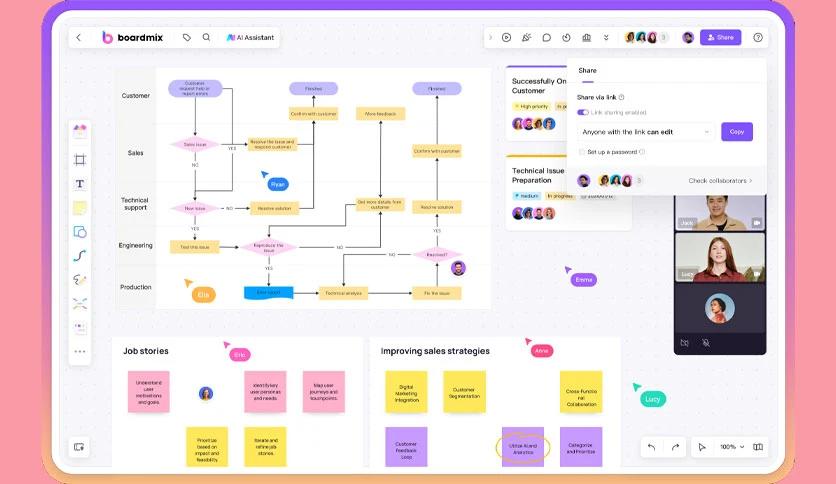This screenshot has width=836, height=484.
Task: Go back using the left arrow
Action: point(79,37)
